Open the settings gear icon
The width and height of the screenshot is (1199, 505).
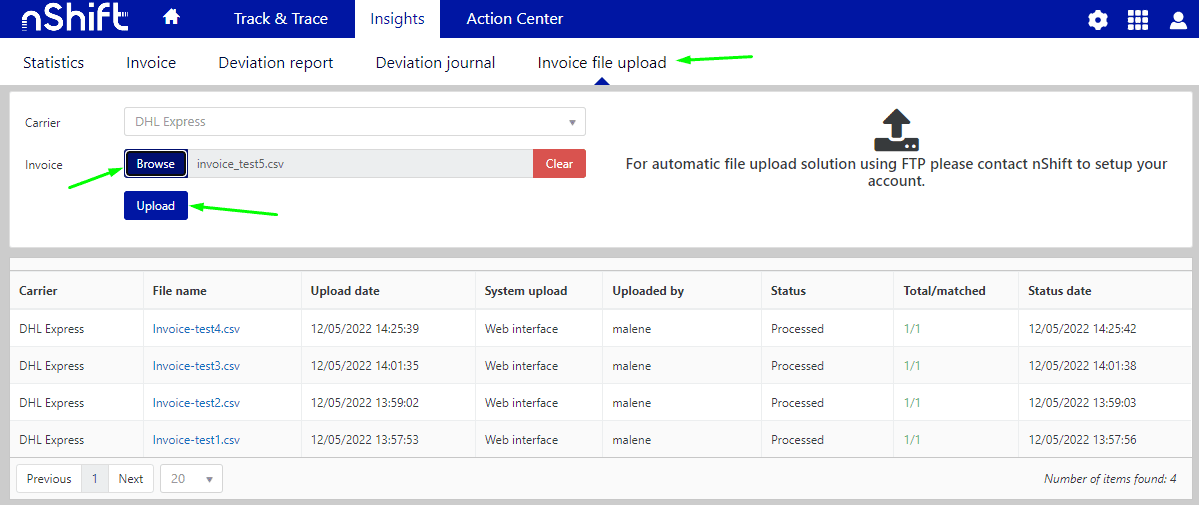[x=1098, y=20]
